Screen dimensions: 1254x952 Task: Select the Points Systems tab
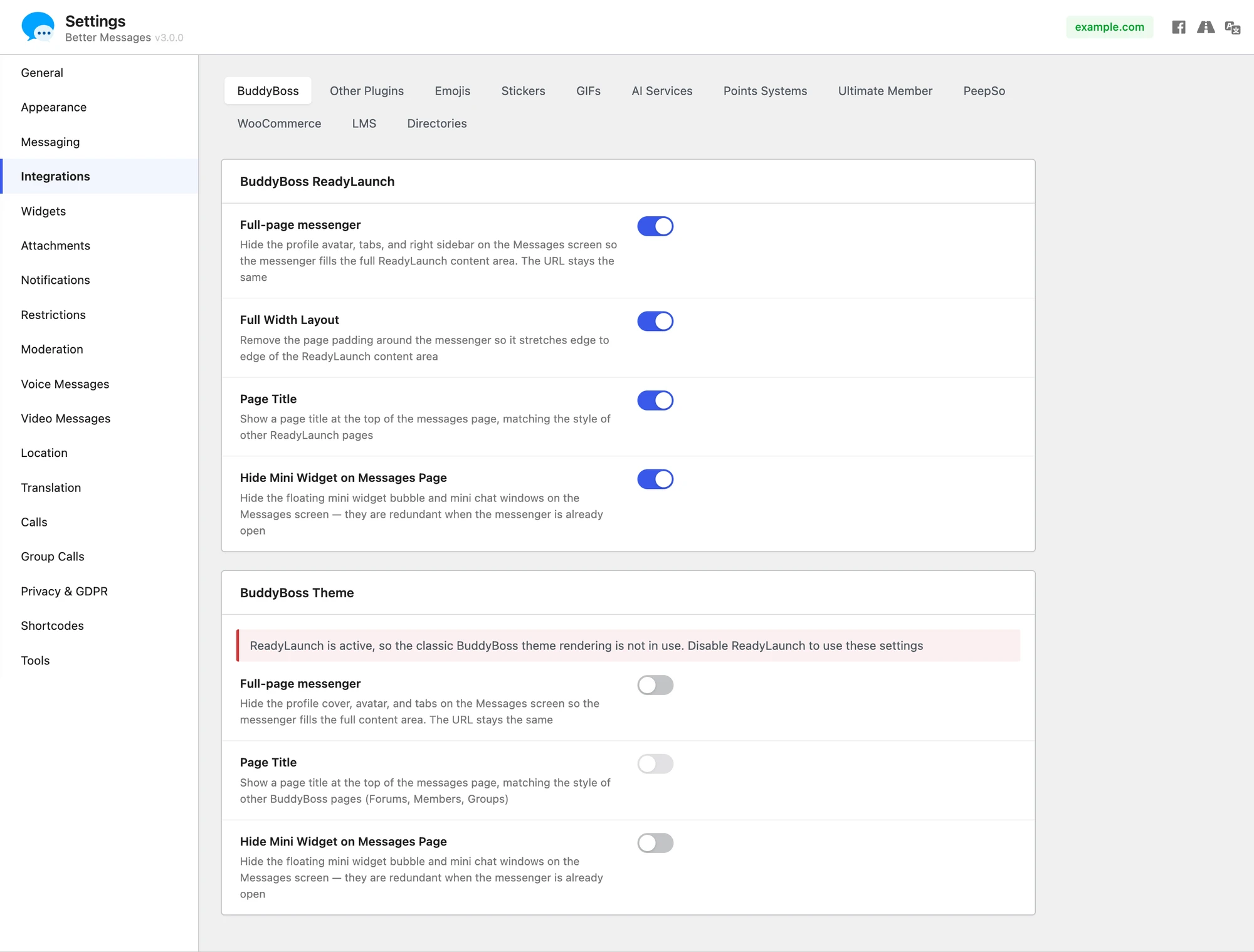coord(765,91)
